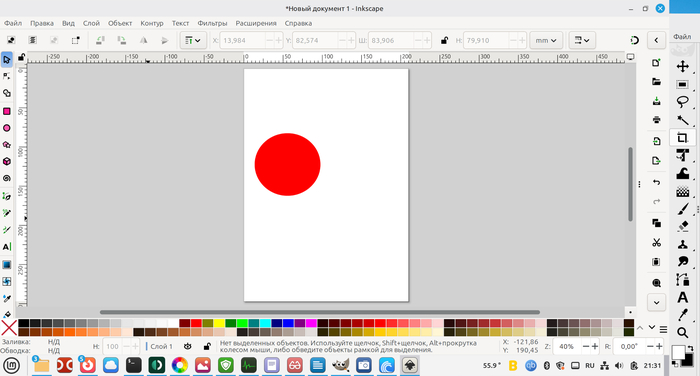
Task: Show previous palette row arrow
Action: click(640, 328)
